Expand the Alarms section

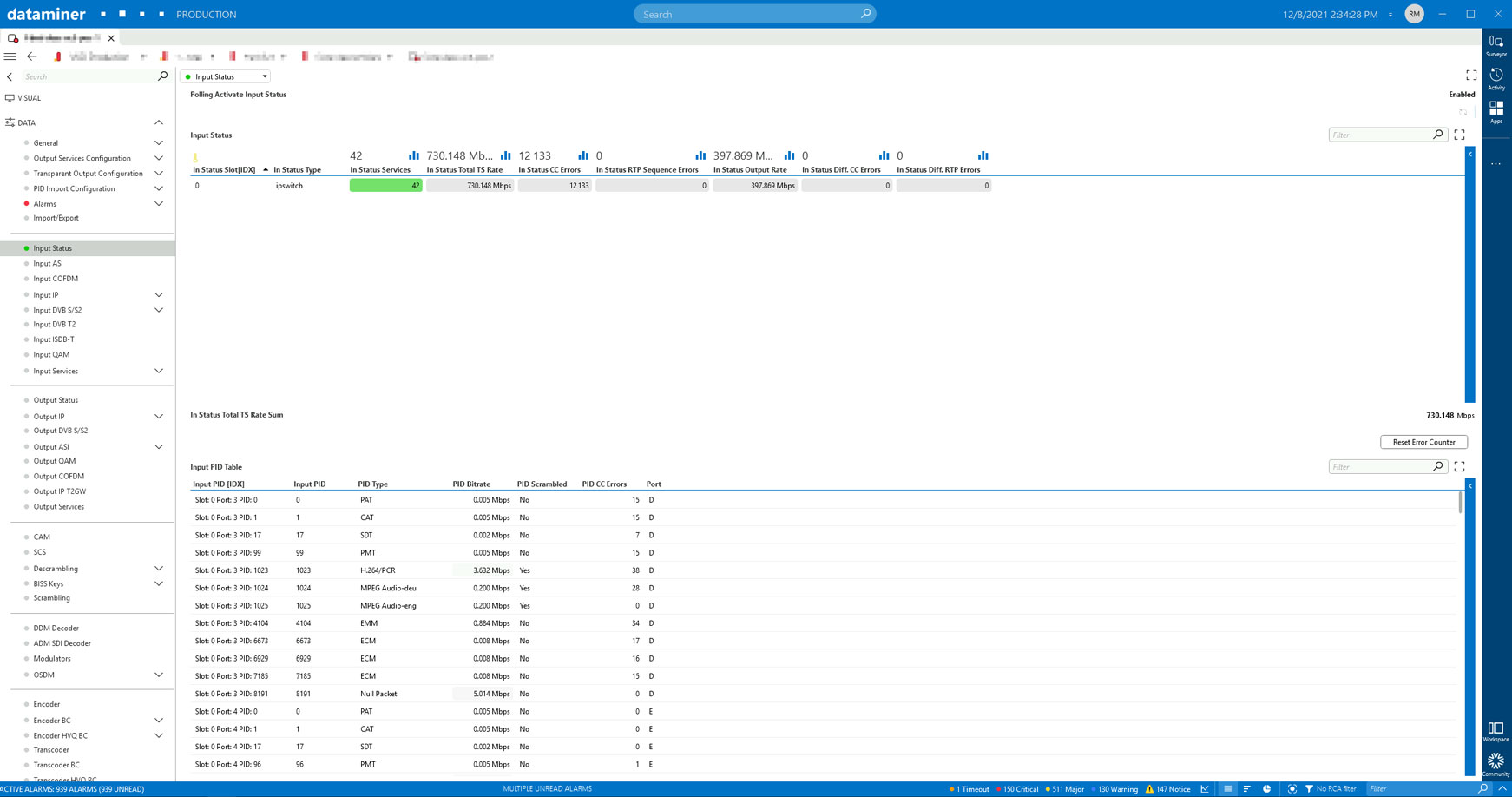159,204
